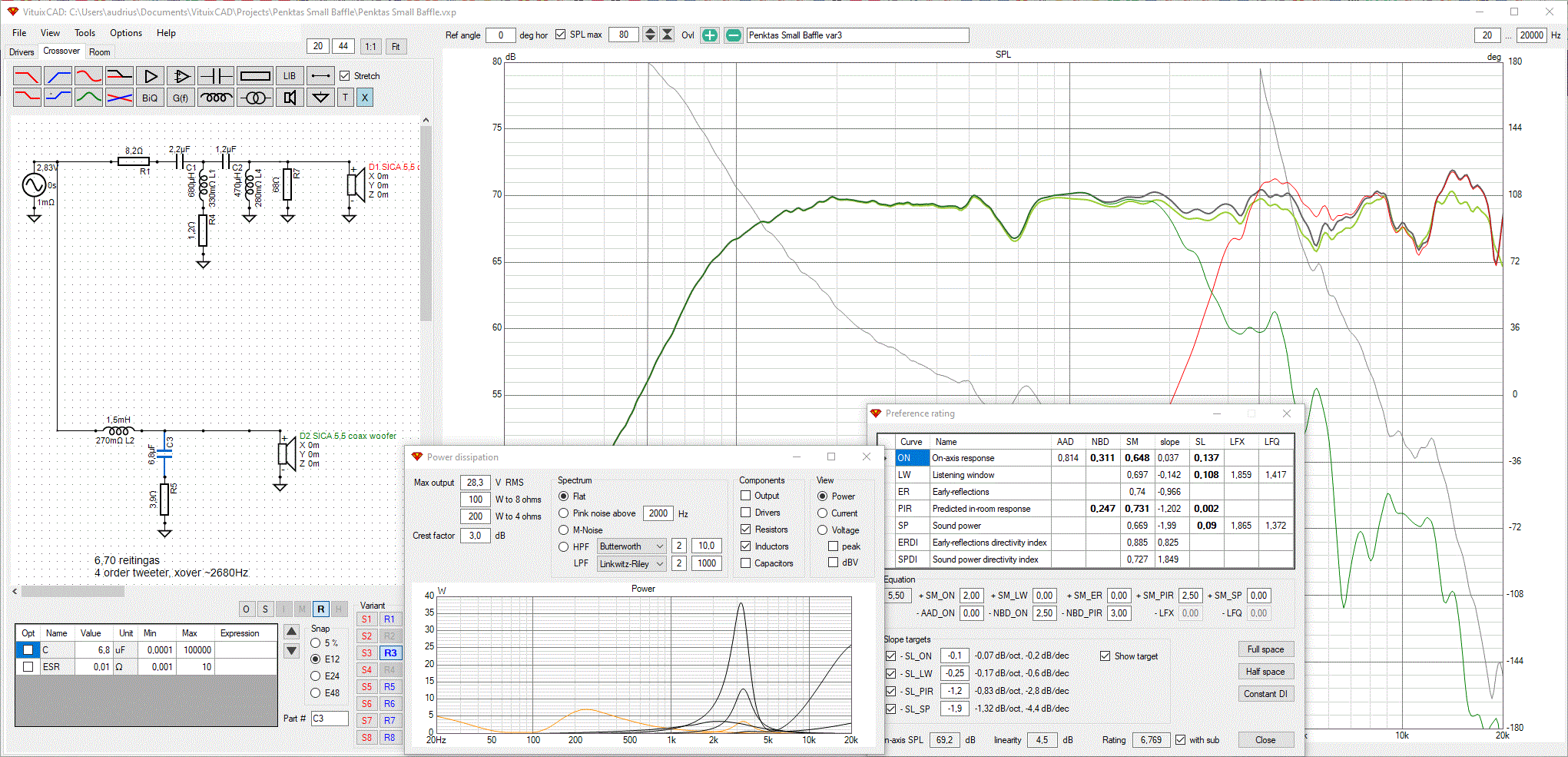The height and width of the screenshot is (757, 1568).
Task: Add a high-pass filter block (blue slope icon)
Action: click(x=58, y=76)
